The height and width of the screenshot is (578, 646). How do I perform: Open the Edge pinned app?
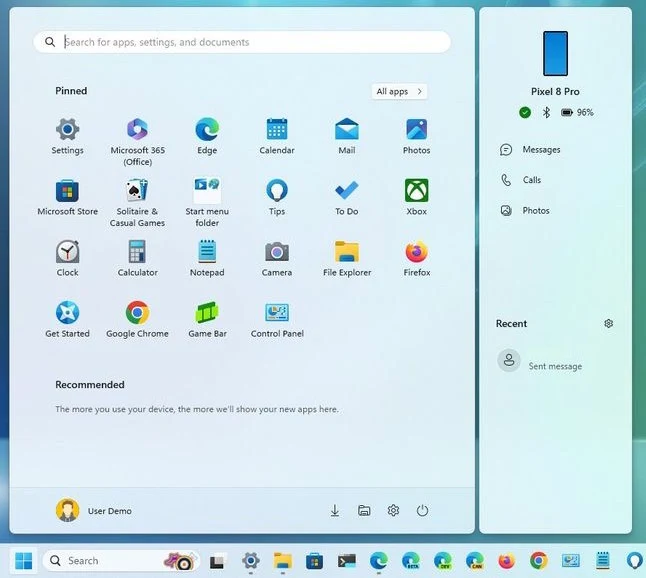[x=207, y=136]
